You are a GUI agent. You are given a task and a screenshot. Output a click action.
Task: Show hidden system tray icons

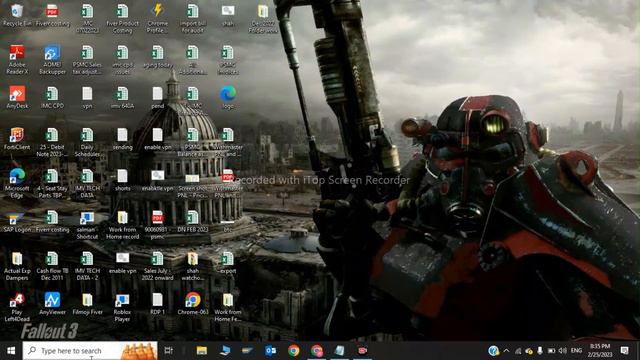pos(507,351)
